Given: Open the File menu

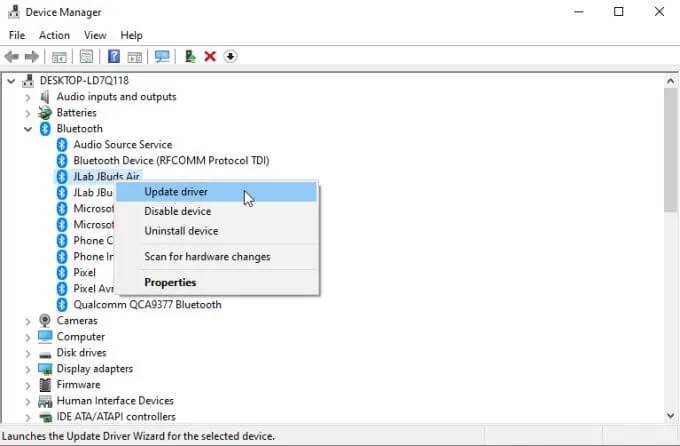Looking at the screenshot, I should coord(17,35).
